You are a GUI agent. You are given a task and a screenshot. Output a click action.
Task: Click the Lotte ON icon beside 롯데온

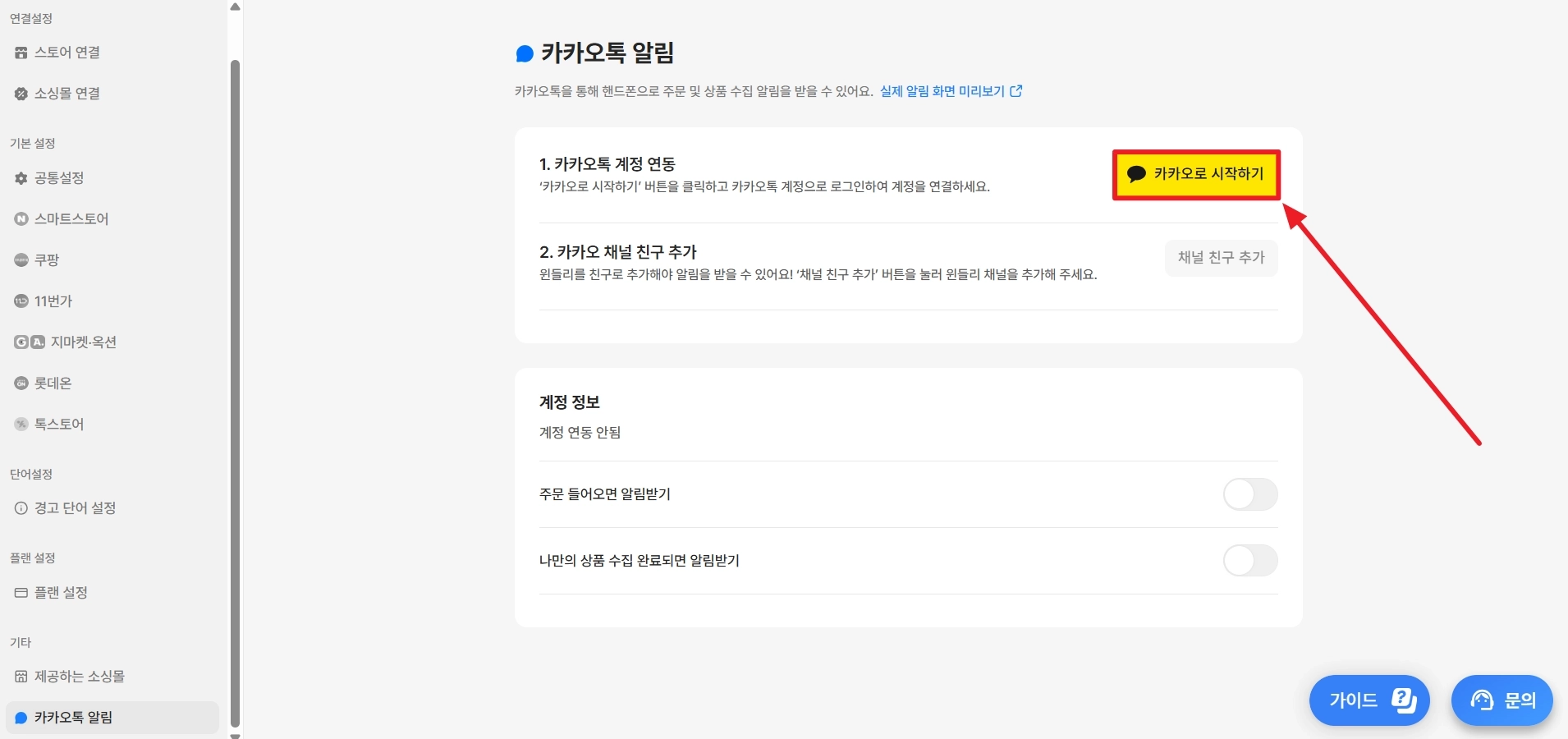21,383
